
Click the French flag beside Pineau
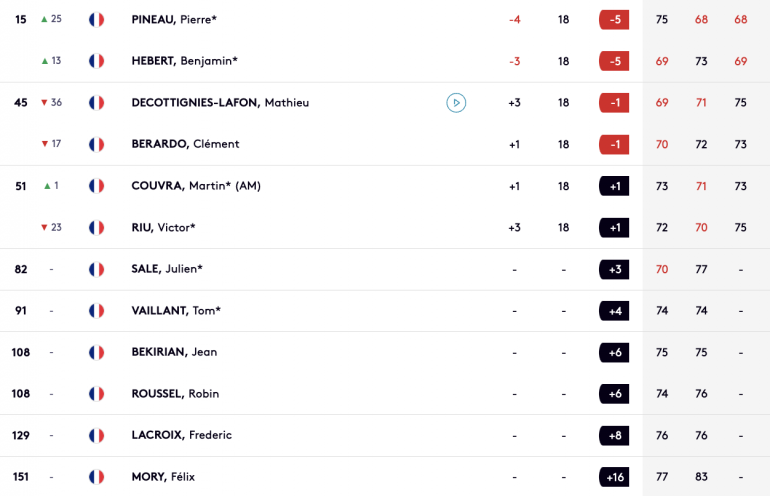96,20
